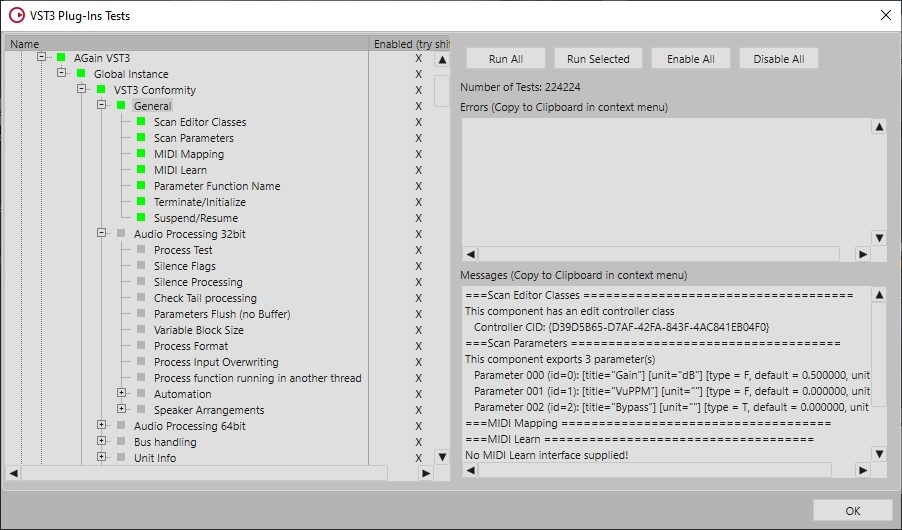The image size is (902, 530).
Task: Click the gray status square beside Process Test
Action: pos(141,249)
